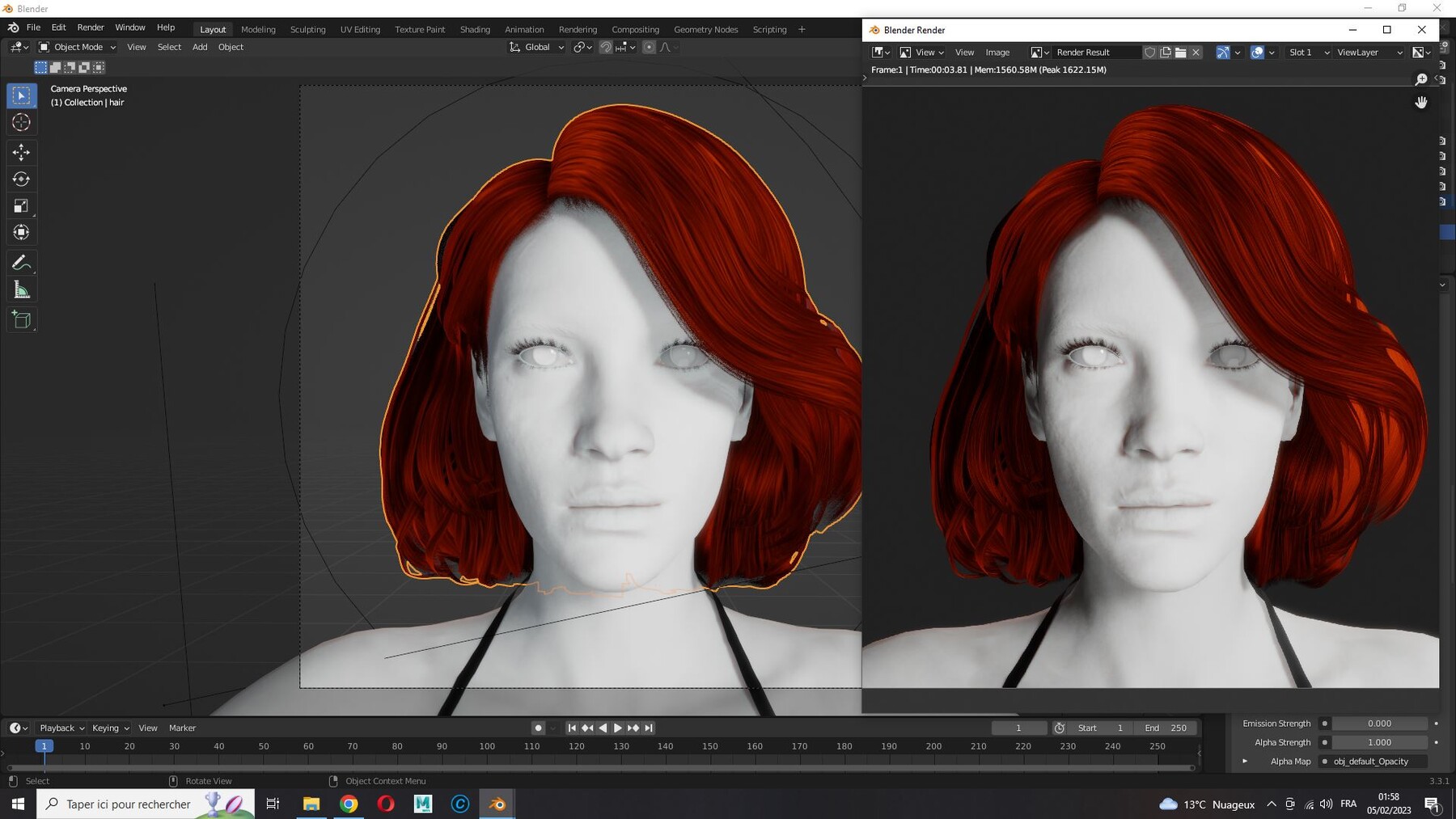Open the Object Mode dropdown

pyautogui.click(x=78, y=47)
